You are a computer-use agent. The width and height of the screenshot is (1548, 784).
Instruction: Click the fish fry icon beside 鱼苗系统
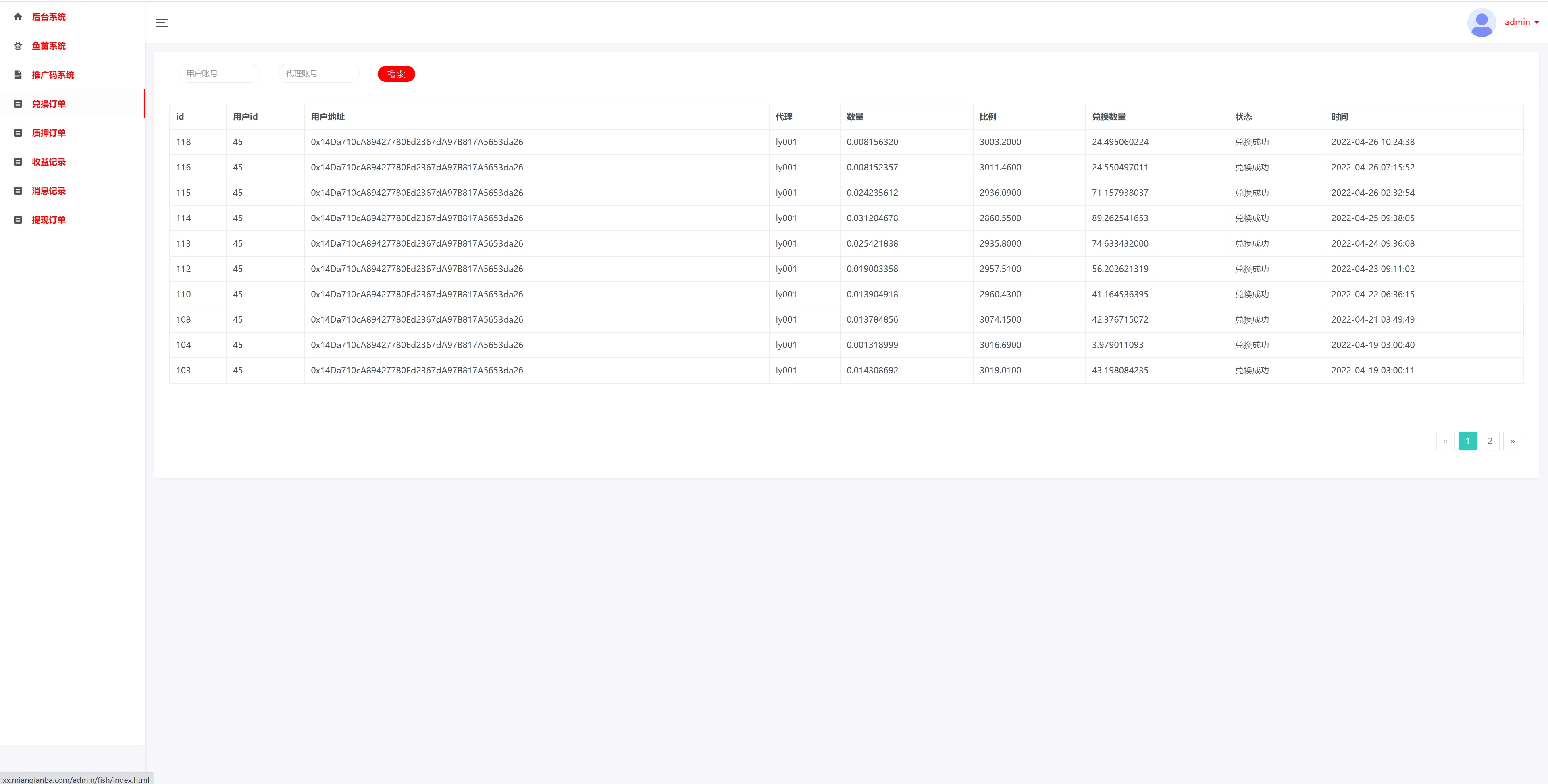(x=18, y=46)
